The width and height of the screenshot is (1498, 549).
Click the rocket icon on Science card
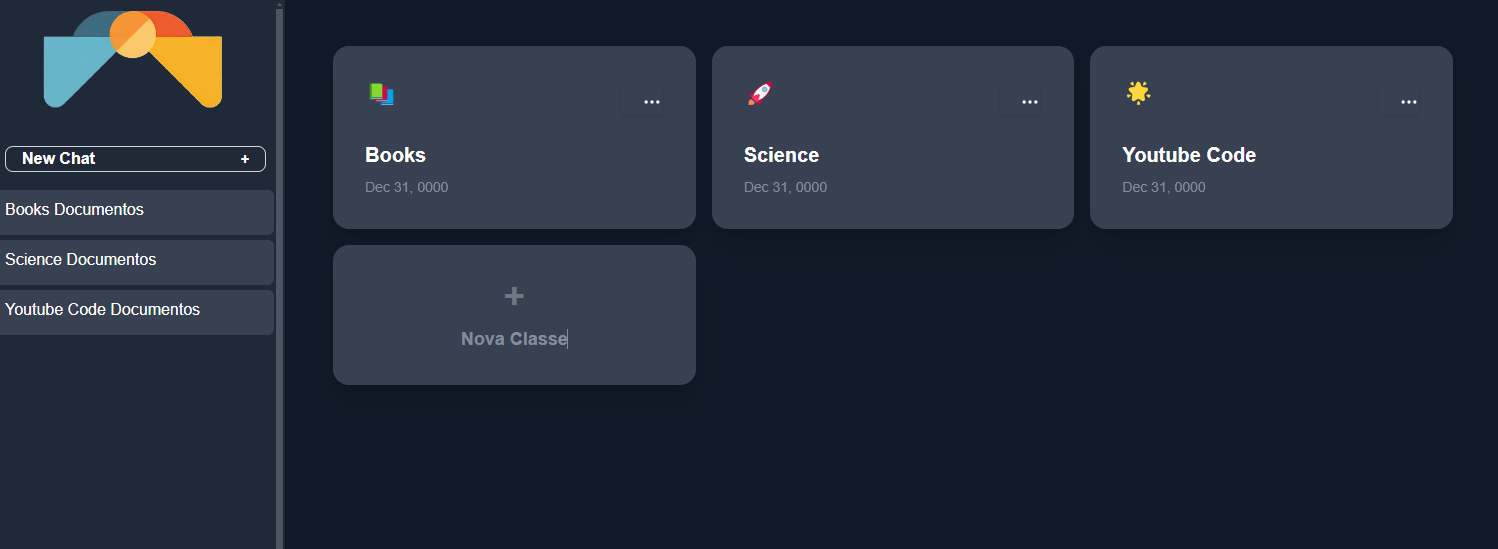[x=760, y=94]
